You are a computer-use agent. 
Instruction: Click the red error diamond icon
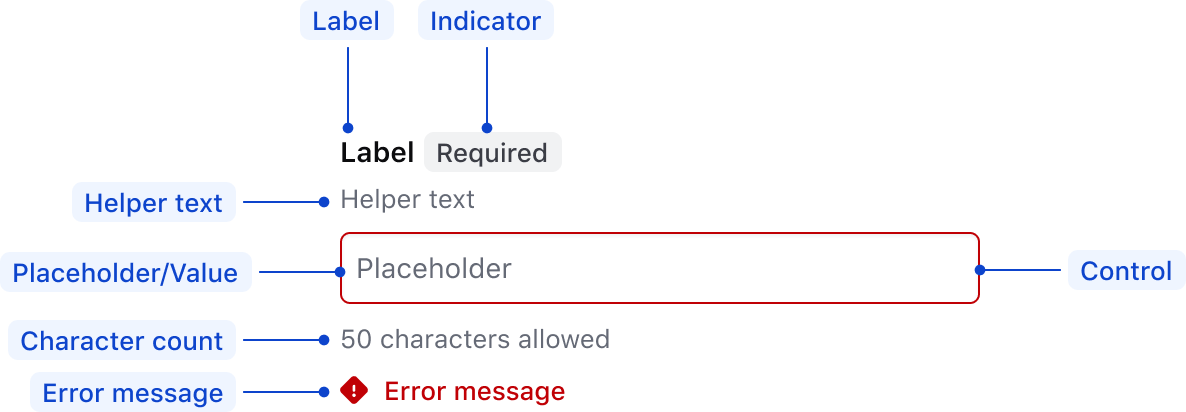354,391
